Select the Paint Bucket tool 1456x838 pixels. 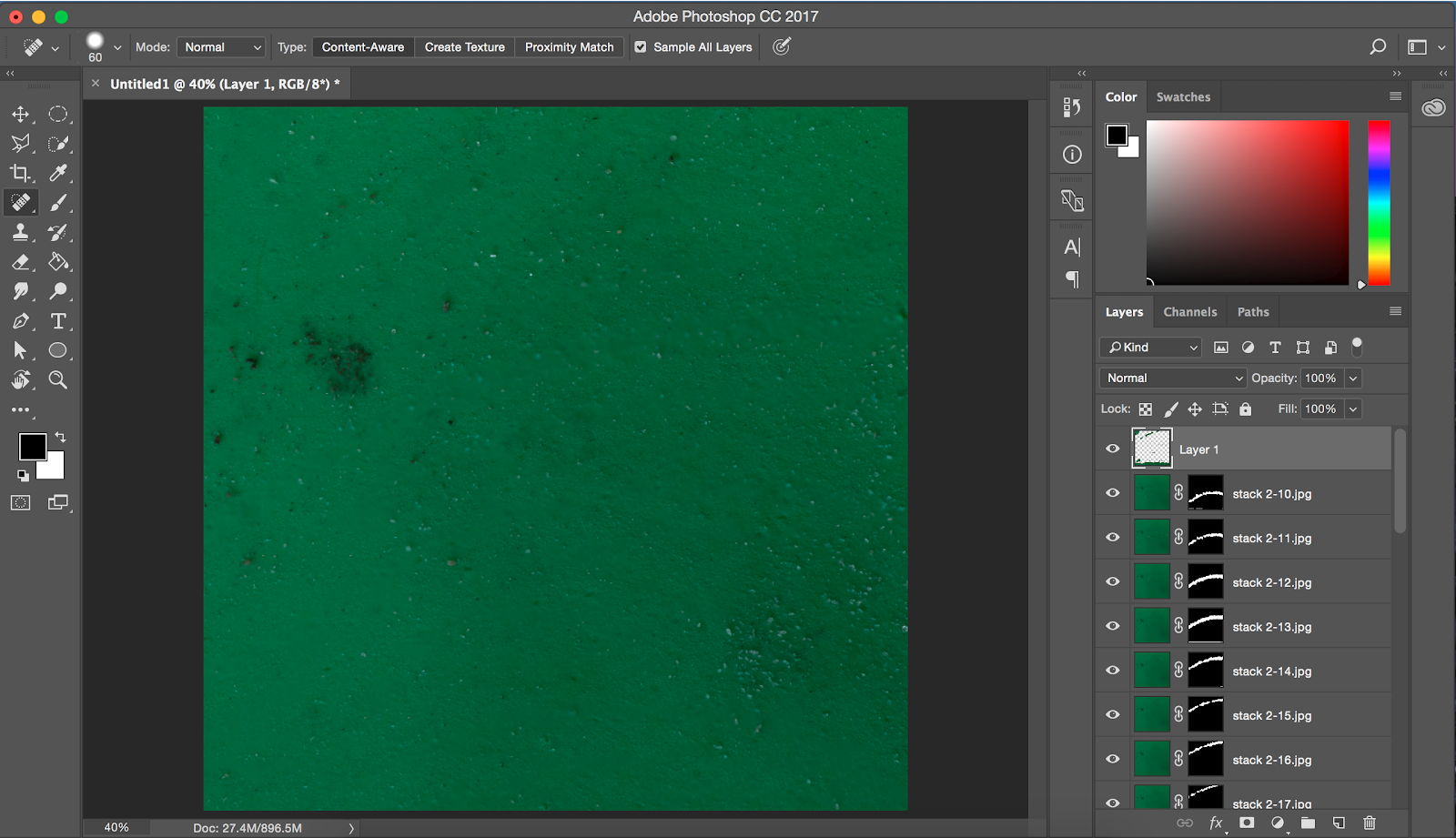[58, 262]
